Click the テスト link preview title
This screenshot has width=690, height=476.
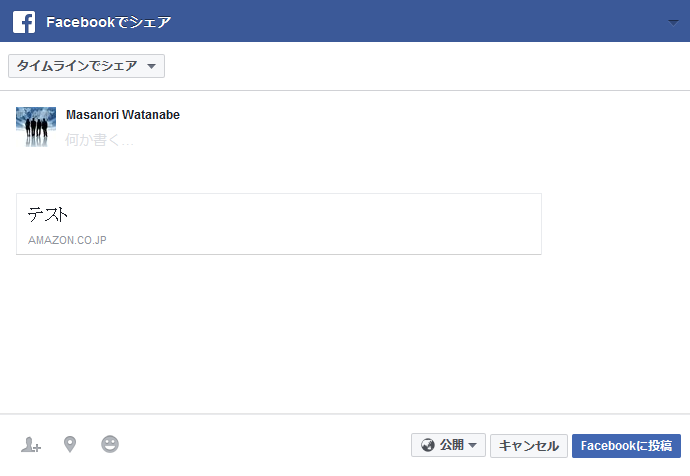coord(48,214)
